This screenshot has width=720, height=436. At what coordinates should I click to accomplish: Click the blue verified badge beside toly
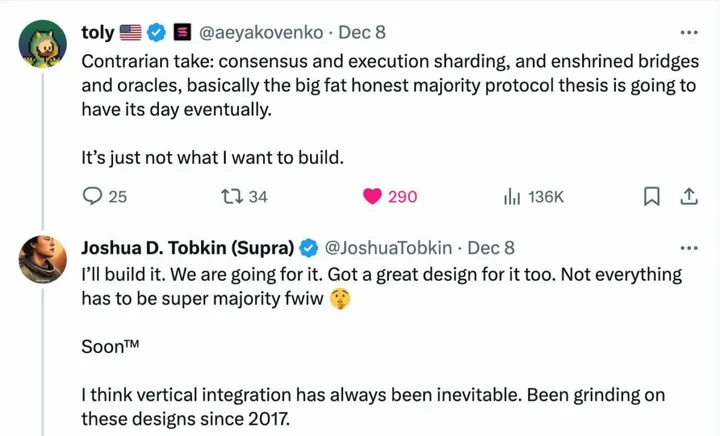point(157,33)
